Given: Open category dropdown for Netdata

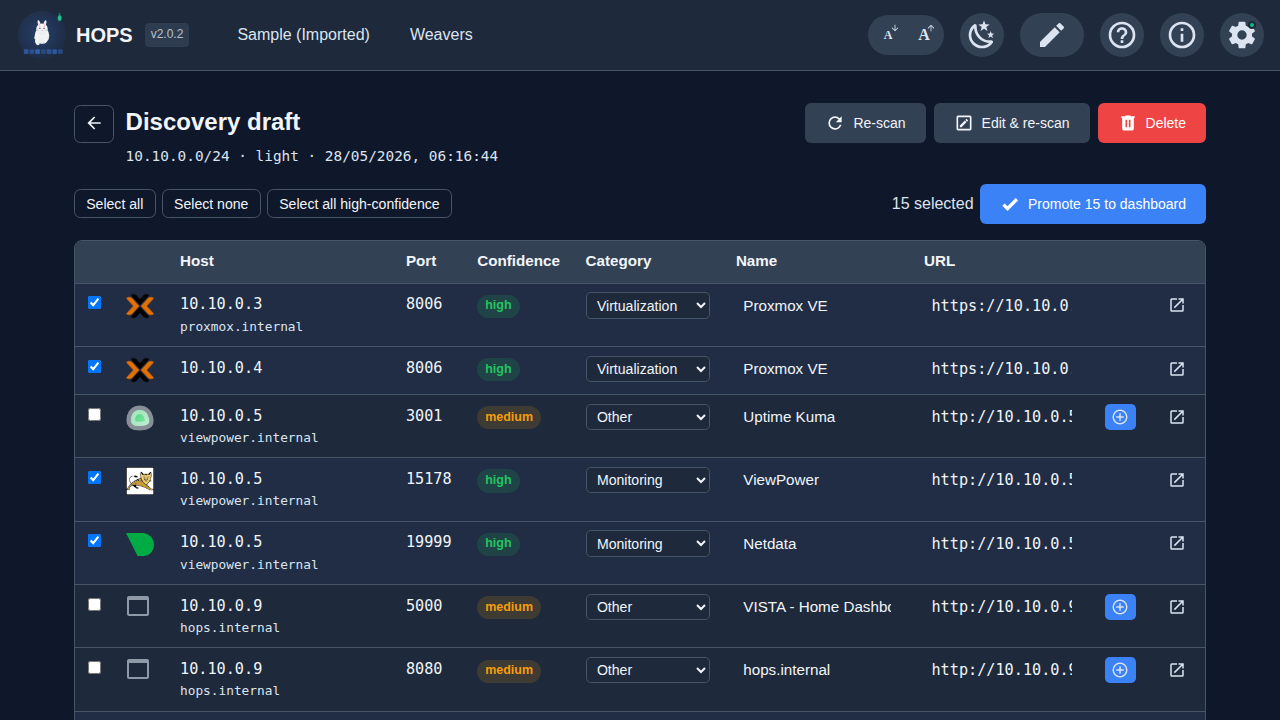Looking at the screenshot, I should click(x=648, y=544).
